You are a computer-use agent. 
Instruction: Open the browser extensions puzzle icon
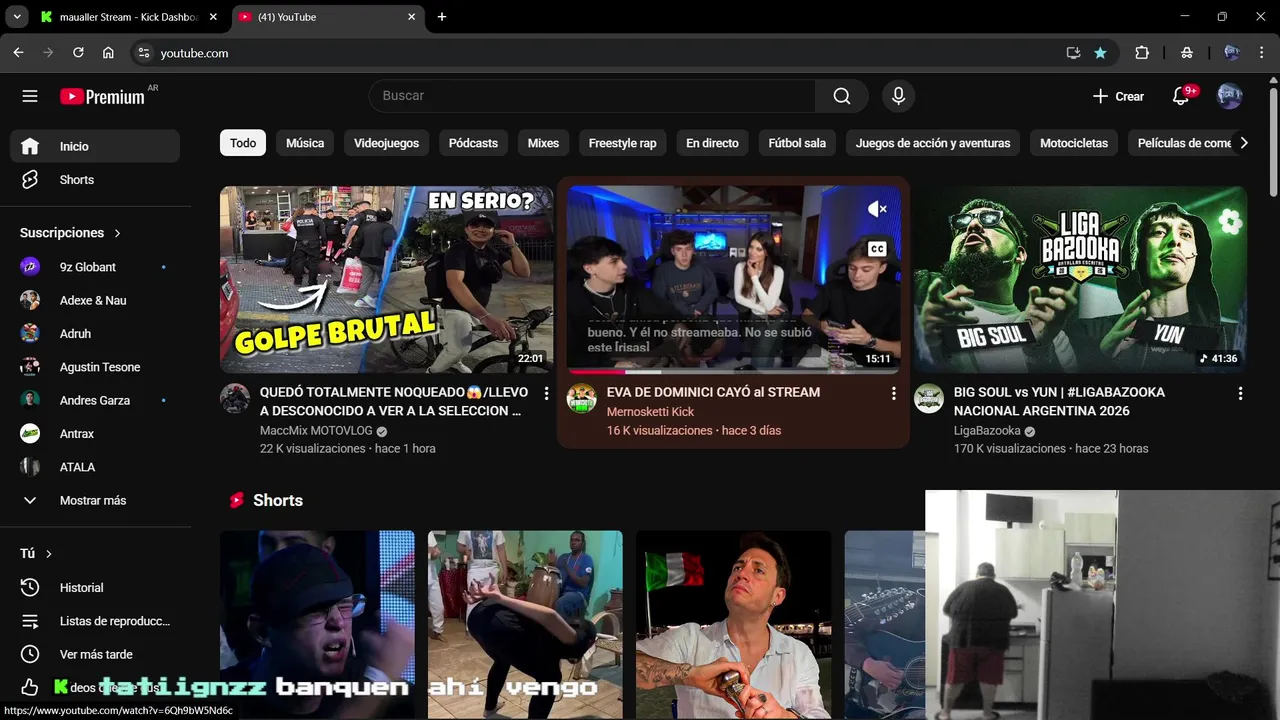pos(1142,53)
